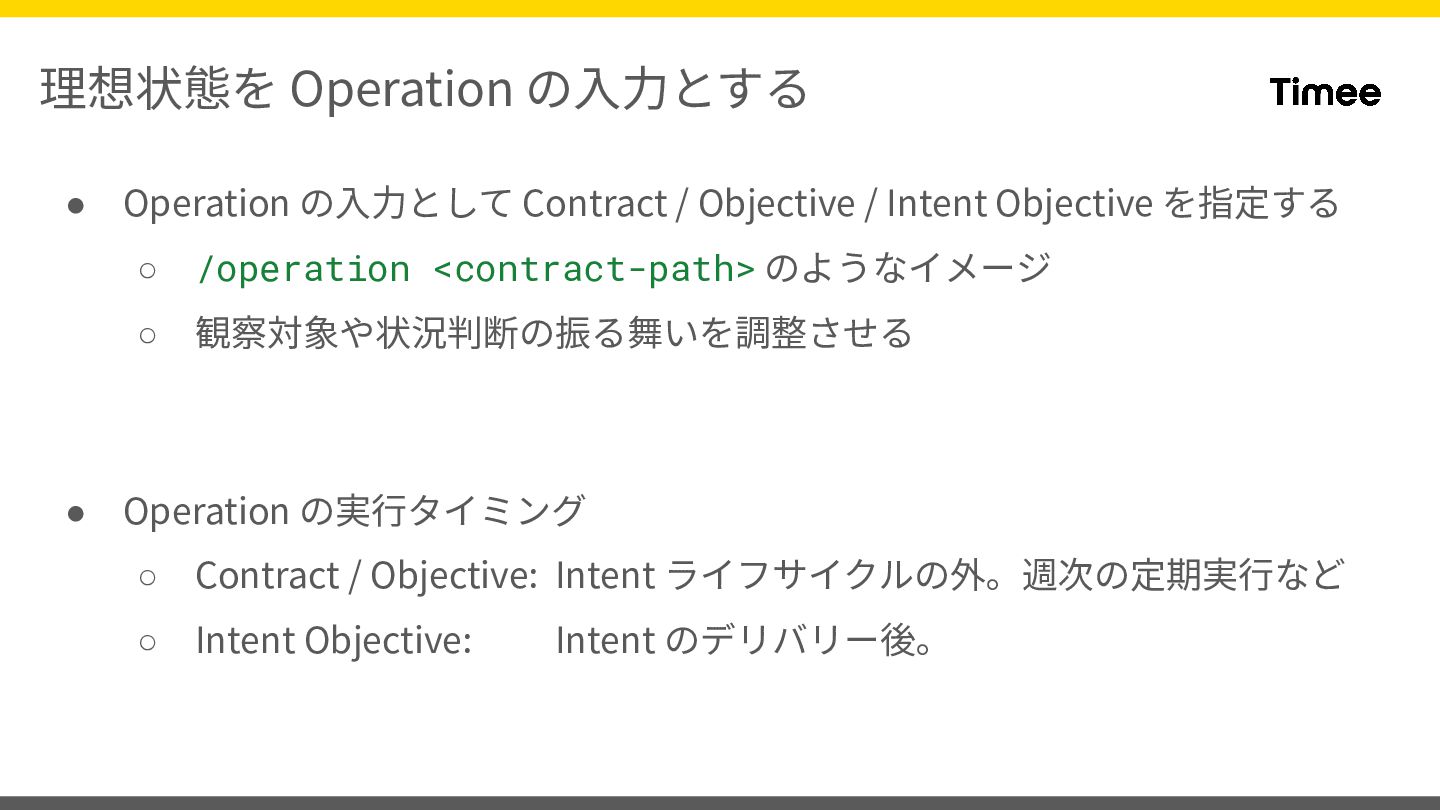Click the line 観察対象や状況判断の振る舞いを調整させる
The height and width of the screenshot is (810, 1440).
(x=554, y=333)
